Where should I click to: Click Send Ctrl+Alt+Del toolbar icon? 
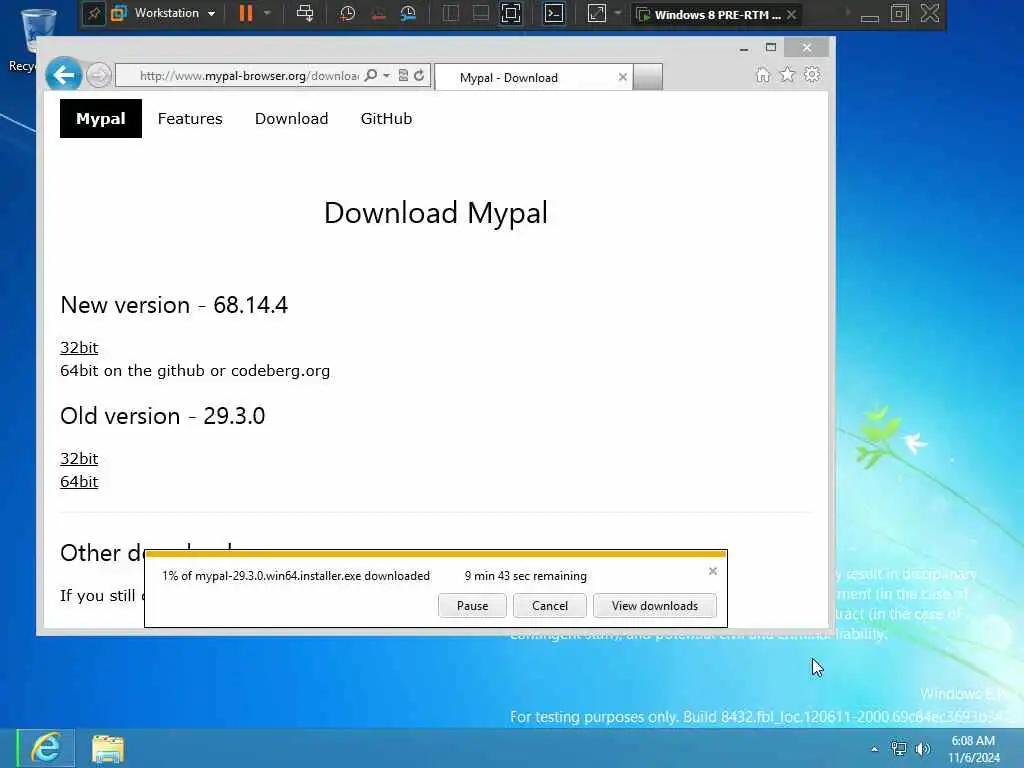pyautogui.click(x=304, y=14)
